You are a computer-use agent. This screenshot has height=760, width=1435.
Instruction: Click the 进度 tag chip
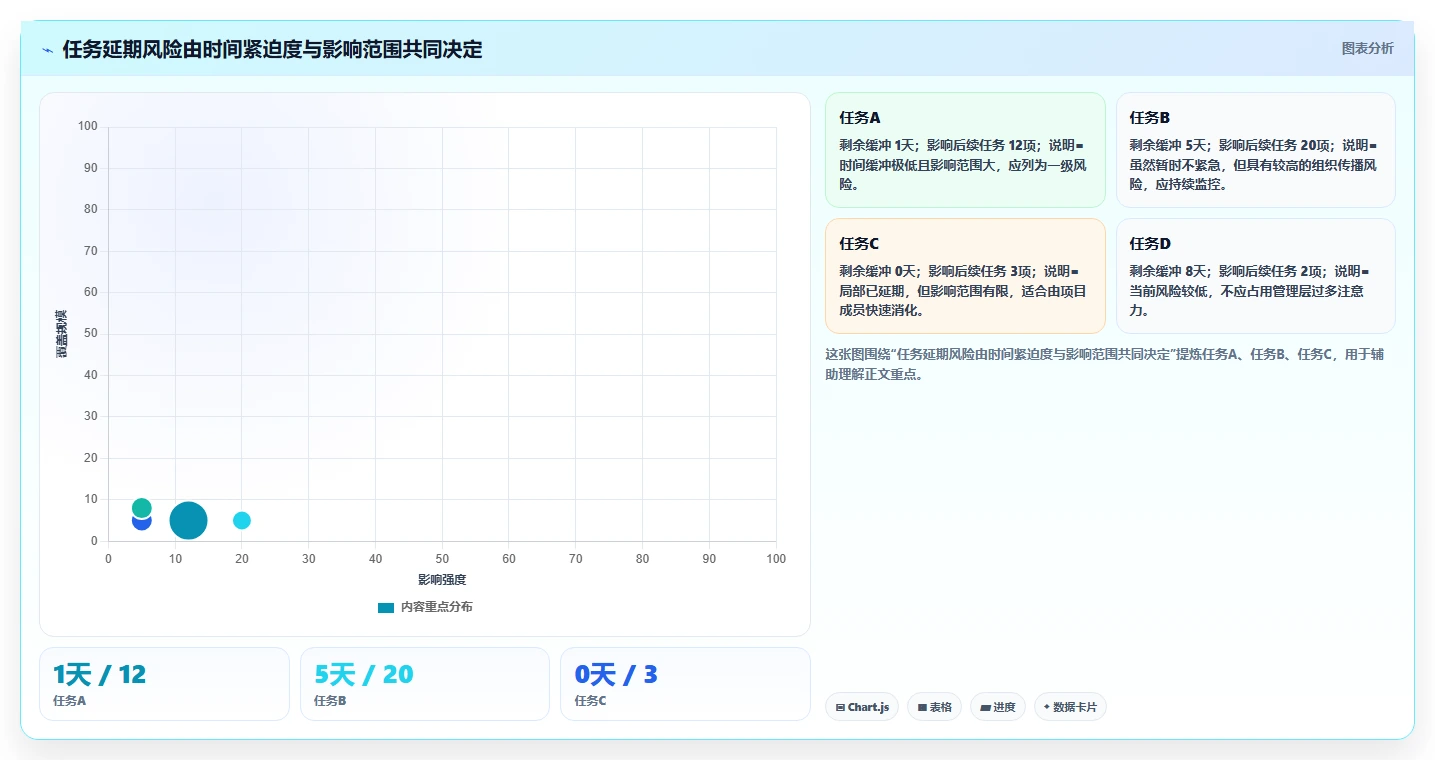998,707
